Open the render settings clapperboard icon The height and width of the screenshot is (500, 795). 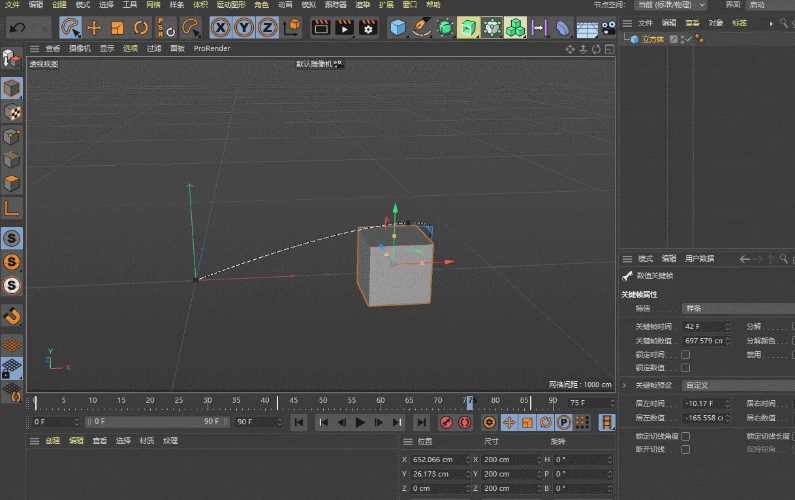pos(368,27)
